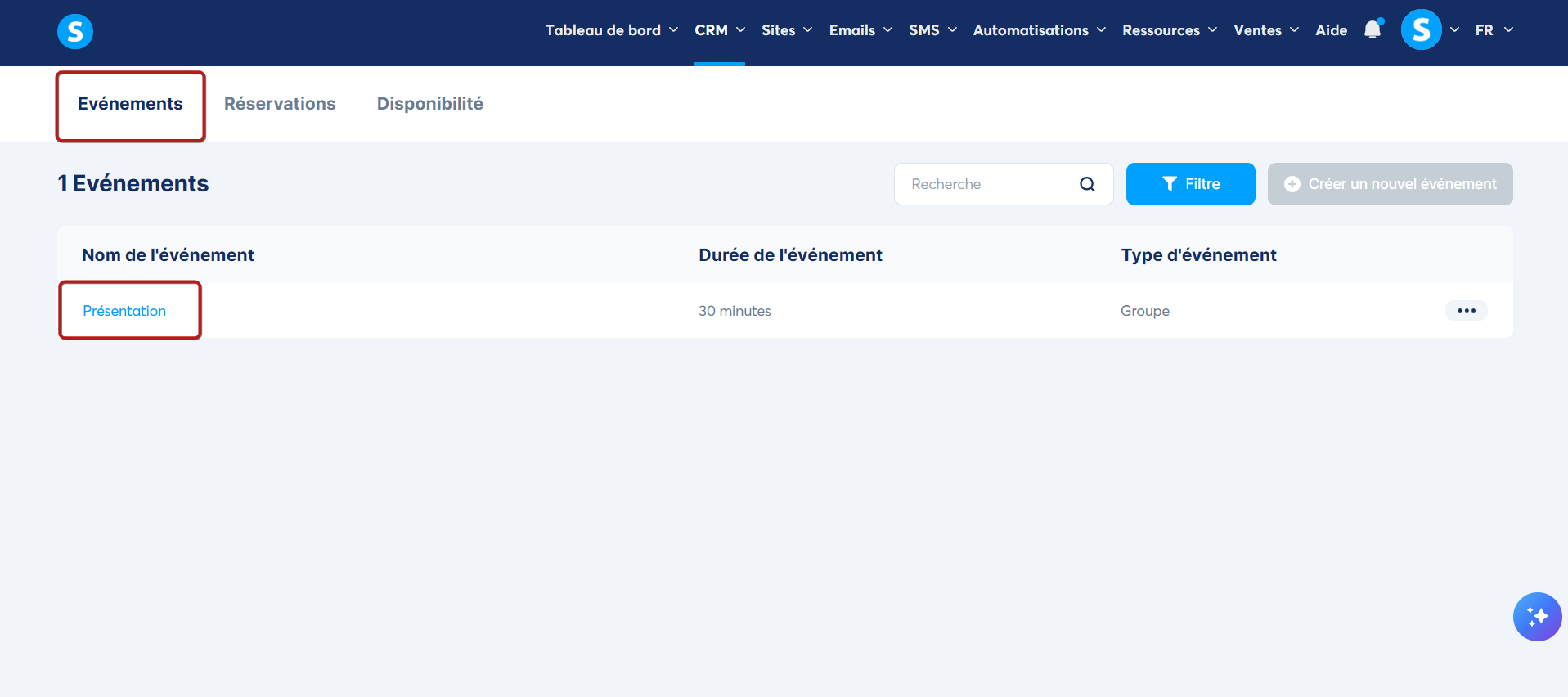
Task: Expand the Tableau de bord menu
Action: click(612, 30)
